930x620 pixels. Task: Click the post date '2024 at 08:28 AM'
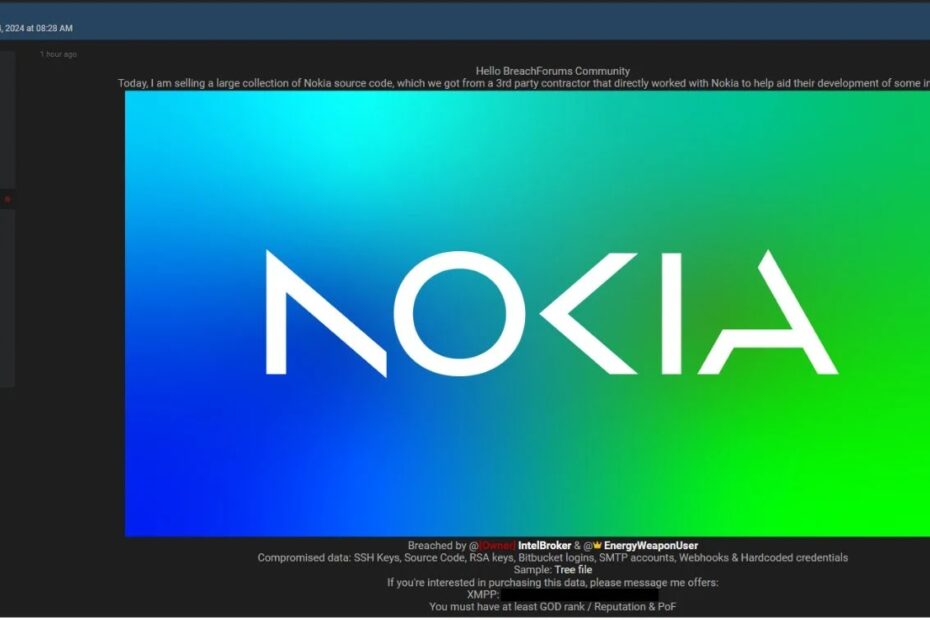point(37,28)
